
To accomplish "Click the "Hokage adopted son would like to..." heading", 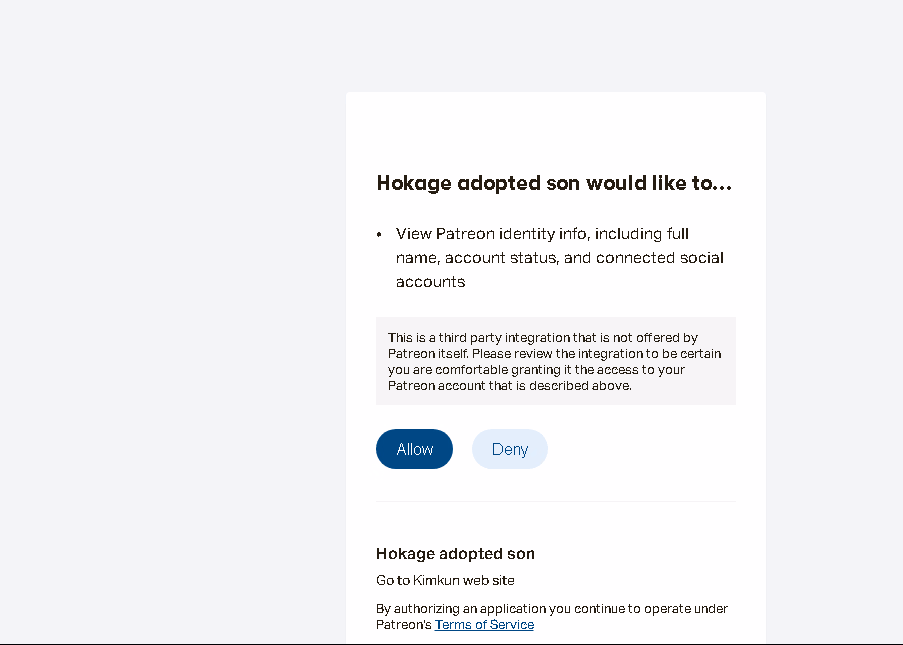I will pyautogui.click(x=554, y=184).
